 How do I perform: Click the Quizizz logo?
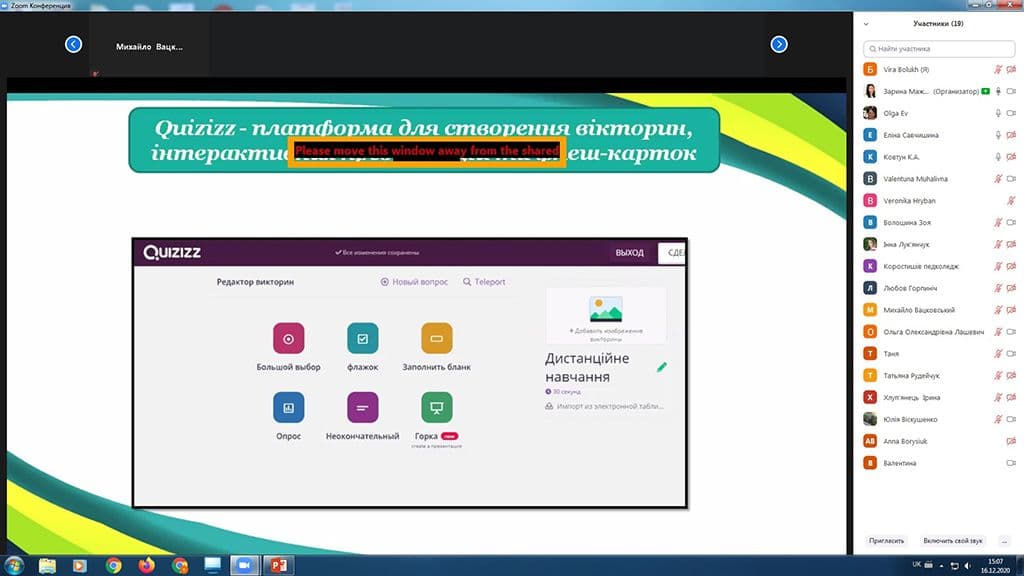[172, 253]
